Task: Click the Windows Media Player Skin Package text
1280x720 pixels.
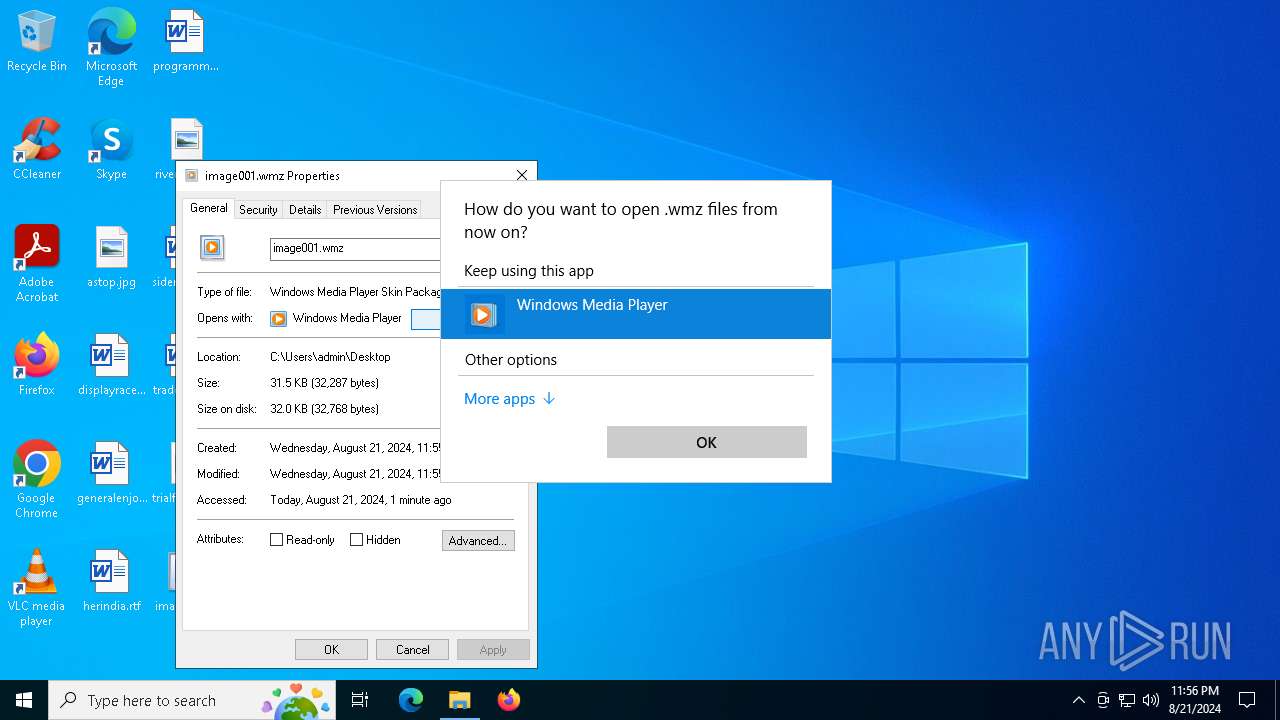Action: [355, 292]
